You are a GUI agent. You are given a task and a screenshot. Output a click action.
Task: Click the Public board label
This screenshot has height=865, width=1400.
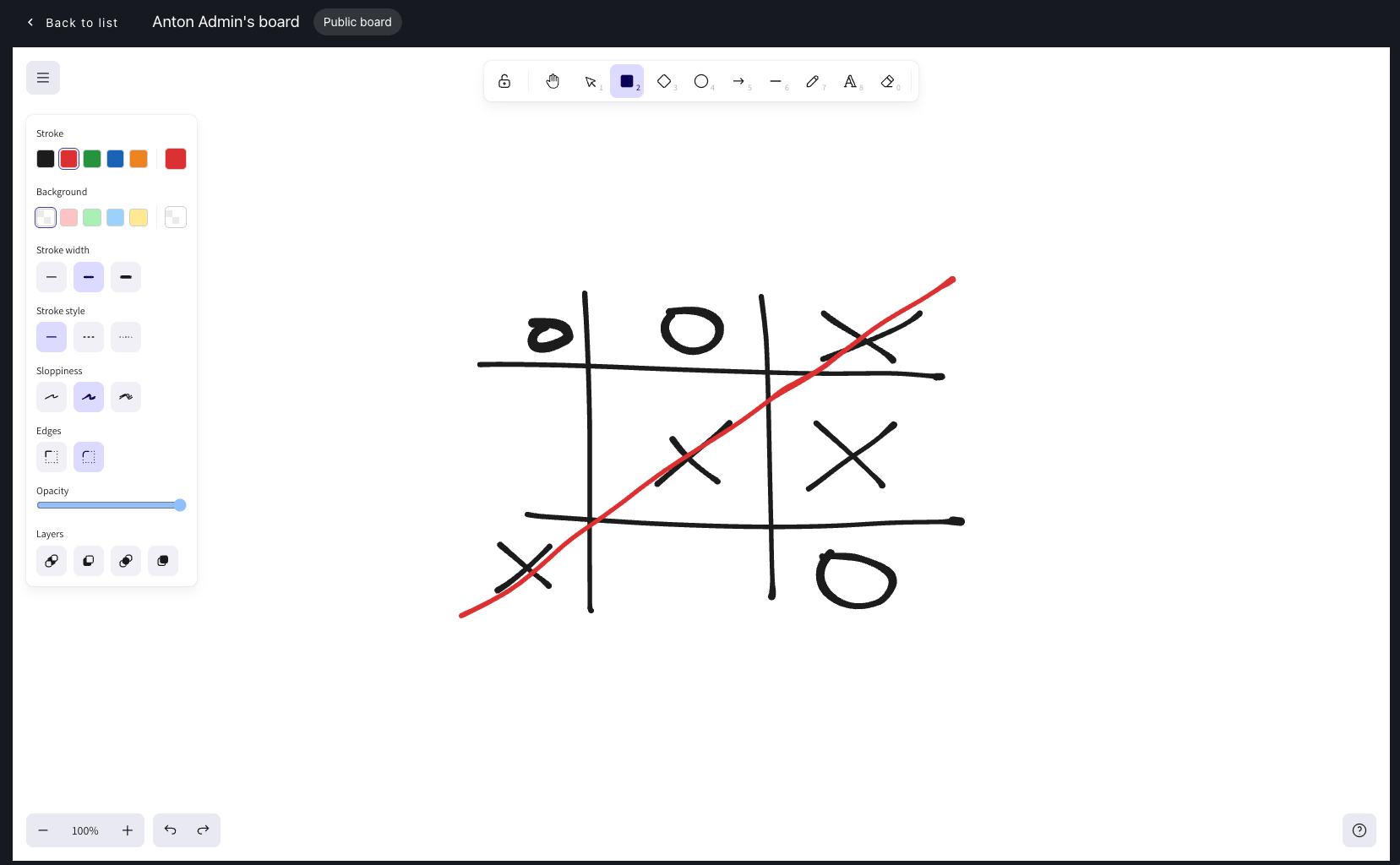tap(357, 22)
